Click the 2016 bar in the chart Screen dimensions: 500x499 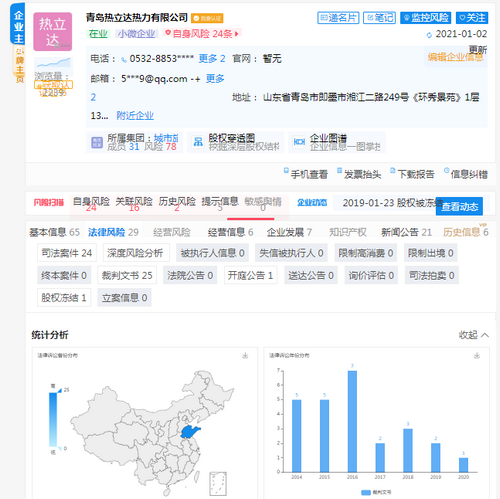point(352,421)
